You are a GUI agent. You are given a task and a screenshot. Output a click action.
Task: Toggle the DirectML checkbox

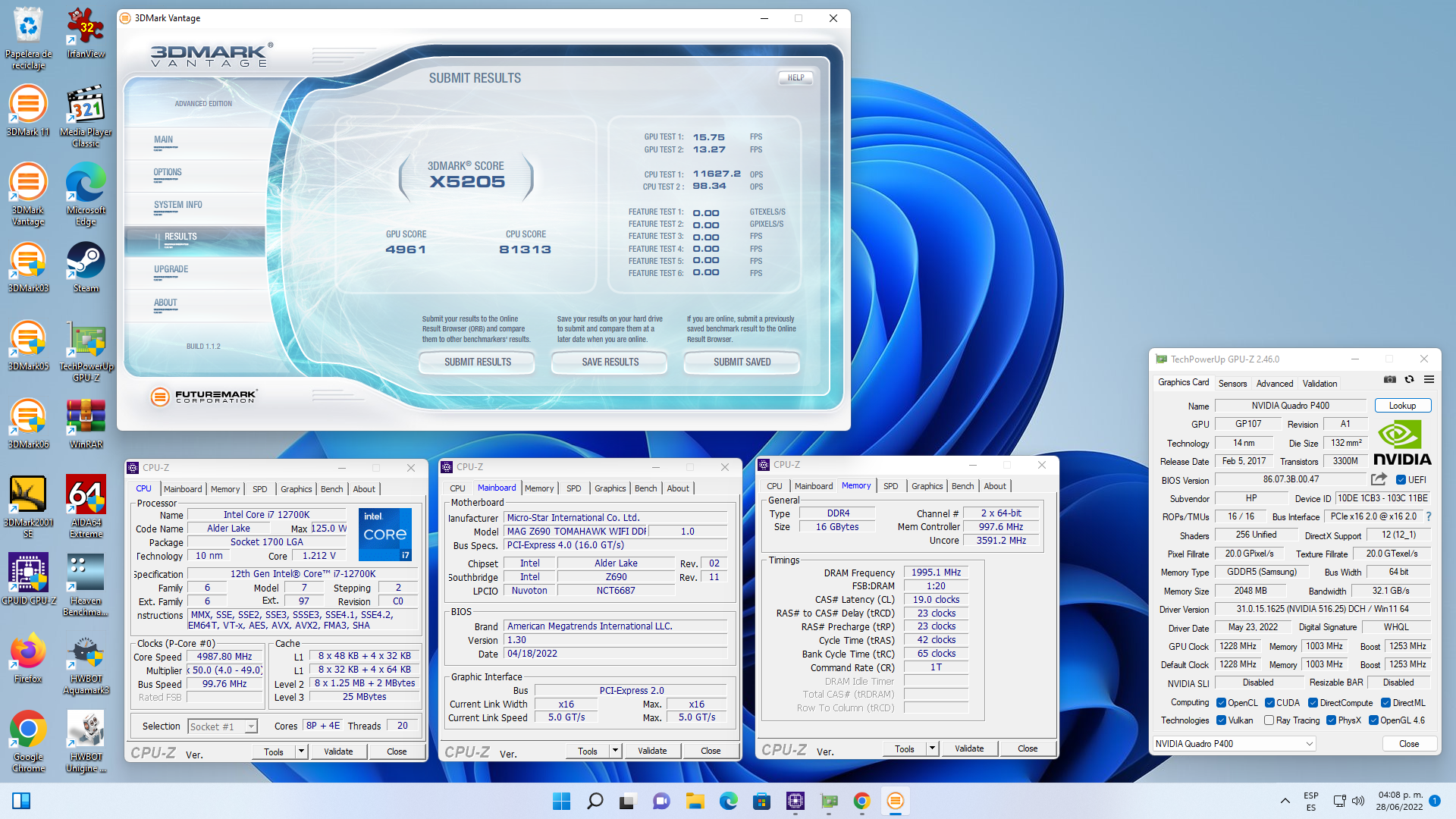coord(1386,703)
